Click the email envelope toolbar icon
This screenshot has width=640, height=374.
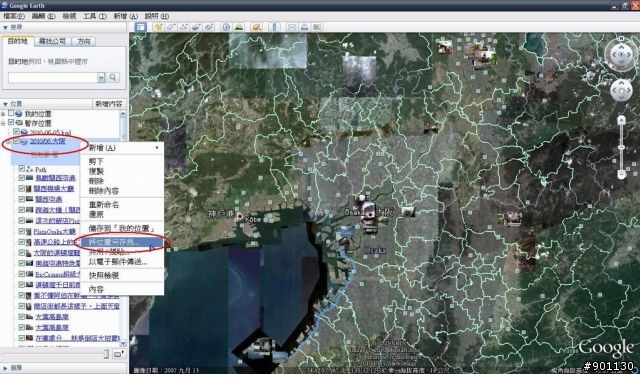tap(292, 27)
